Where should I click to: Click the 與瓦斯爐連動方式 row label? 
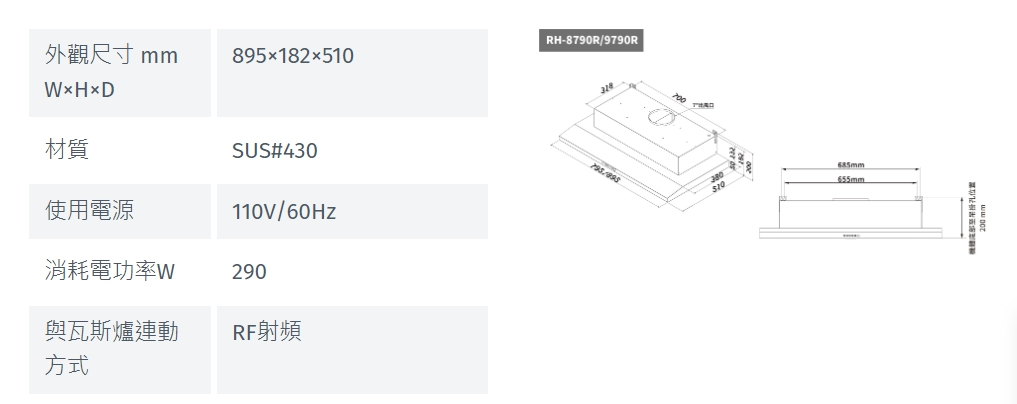(x=111, y=349)
